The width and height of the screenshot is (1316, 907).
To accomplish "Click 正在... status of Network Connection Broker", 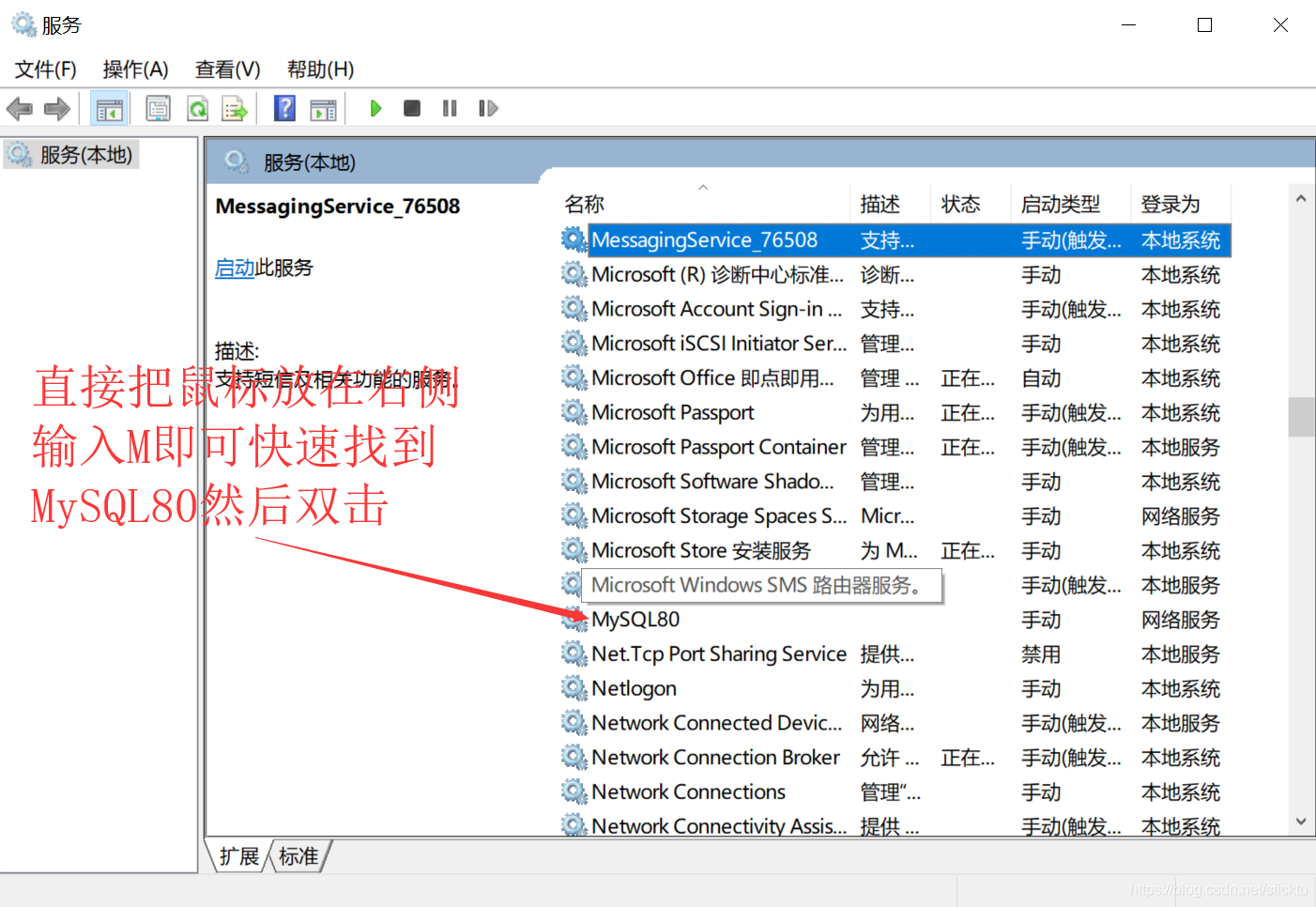I will click(968, 758).
